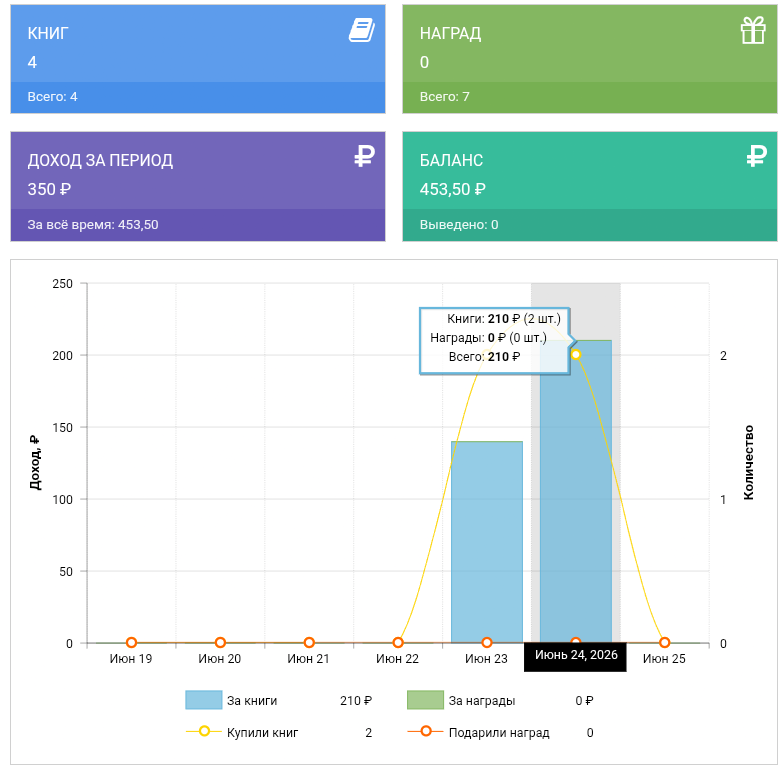Open the КНИГ summary card

pos(198,59)
